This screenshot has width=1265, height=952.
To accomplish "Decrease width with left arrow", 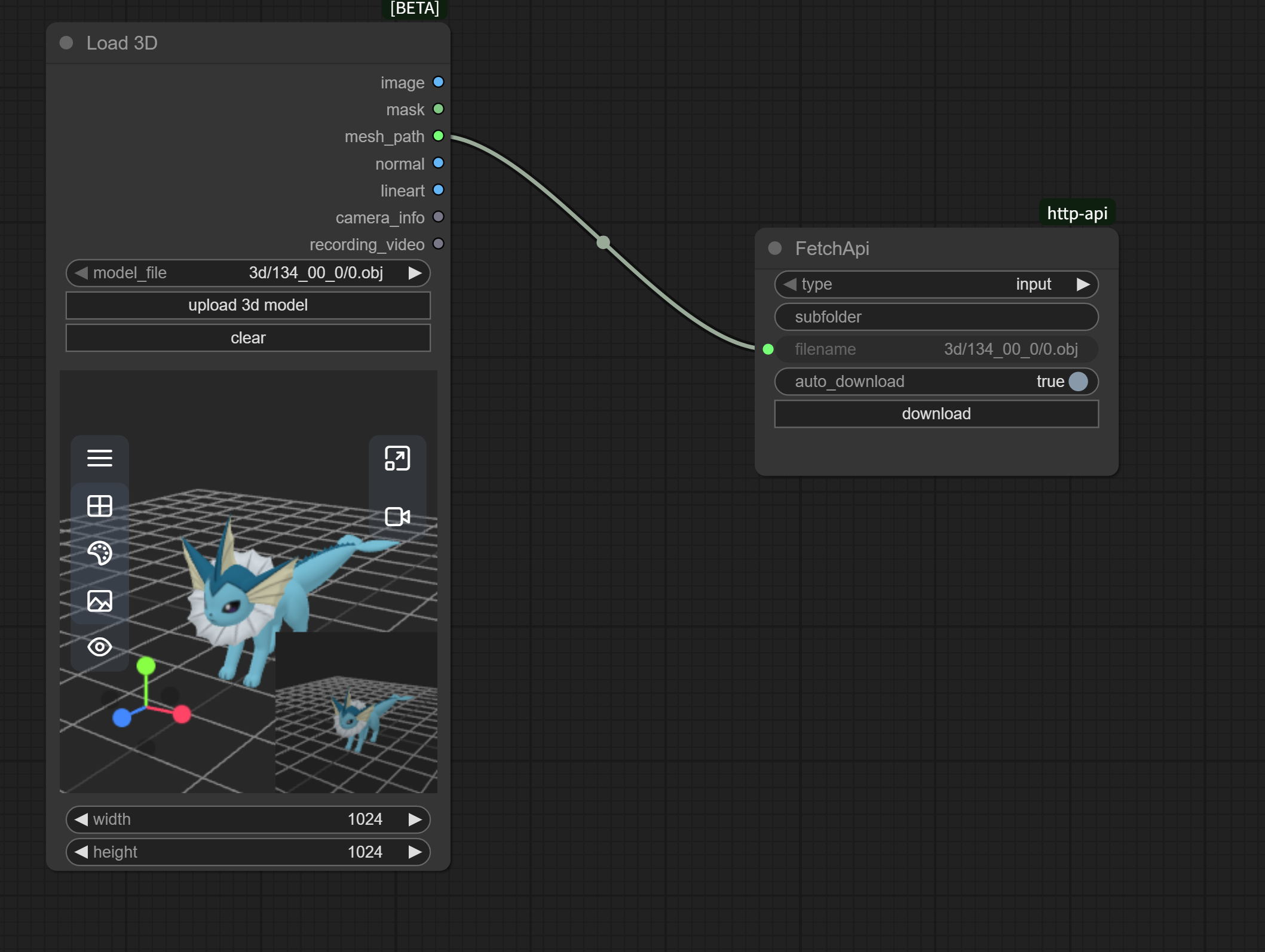I will (81, 819).
